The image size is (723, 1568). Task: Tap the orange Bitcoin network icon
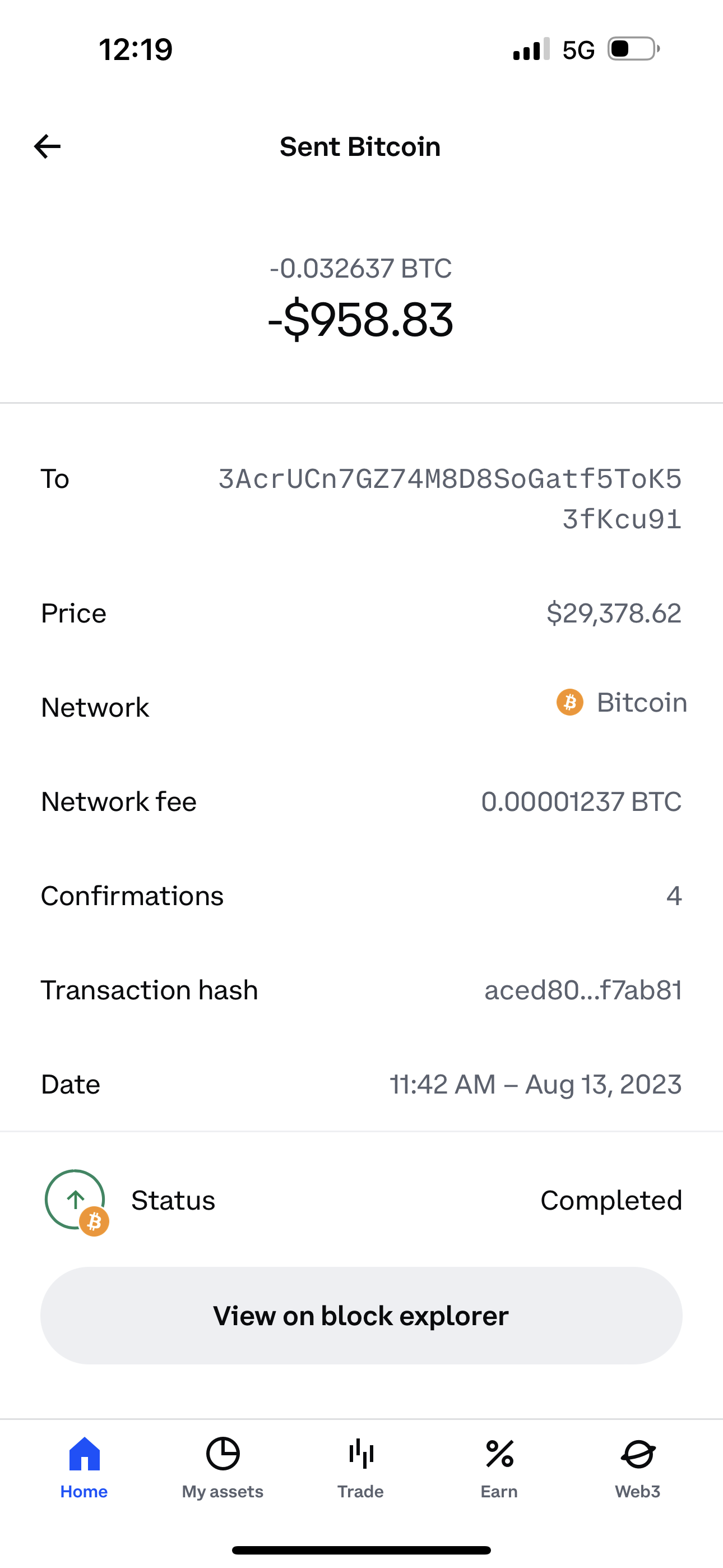click(x=570, y=703)
